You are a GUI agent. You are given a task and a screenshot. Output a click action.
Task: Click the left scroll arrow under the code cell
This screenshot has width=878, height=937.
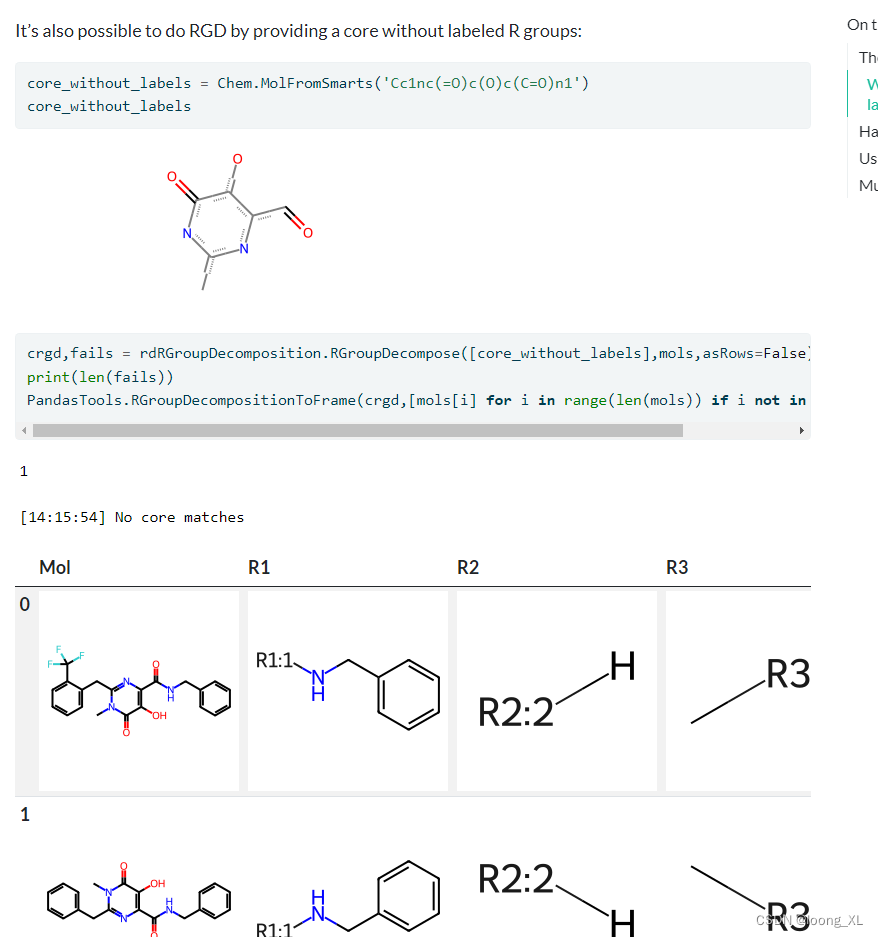coord(24,430)
